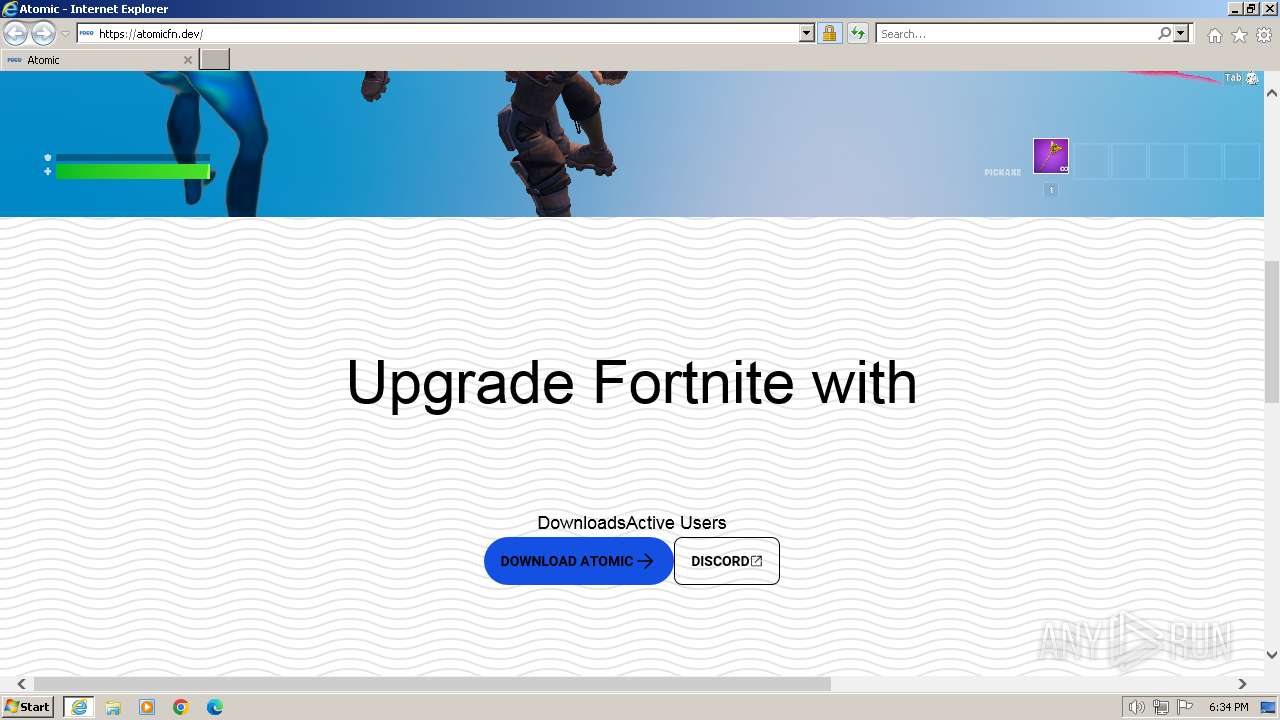This screenshot has width=1280, height=720.
Task: Click the green health bar
Action: point(132,172)
